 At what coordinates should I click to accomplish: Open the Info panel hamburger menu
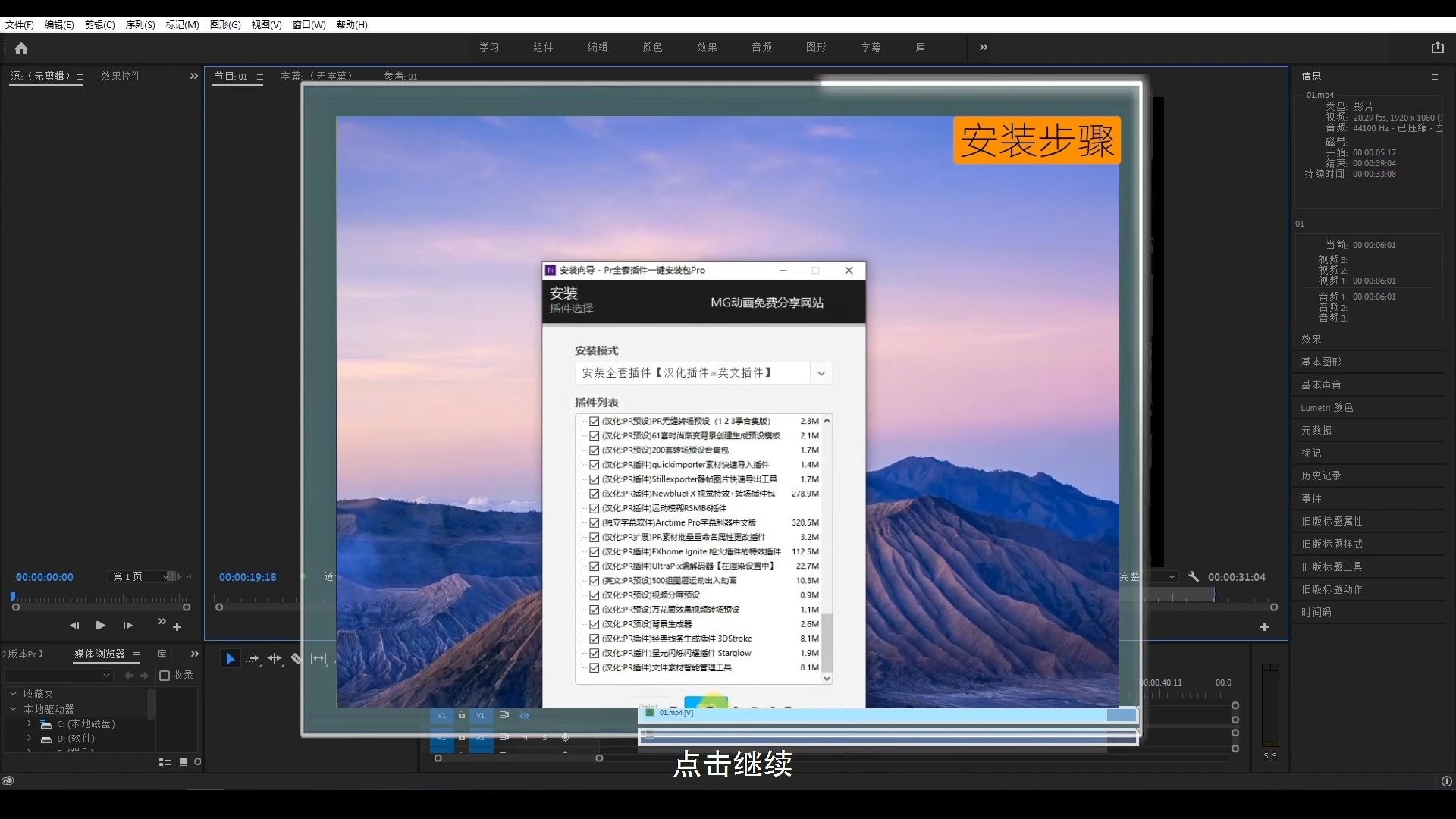click(x=1434, y=77)
